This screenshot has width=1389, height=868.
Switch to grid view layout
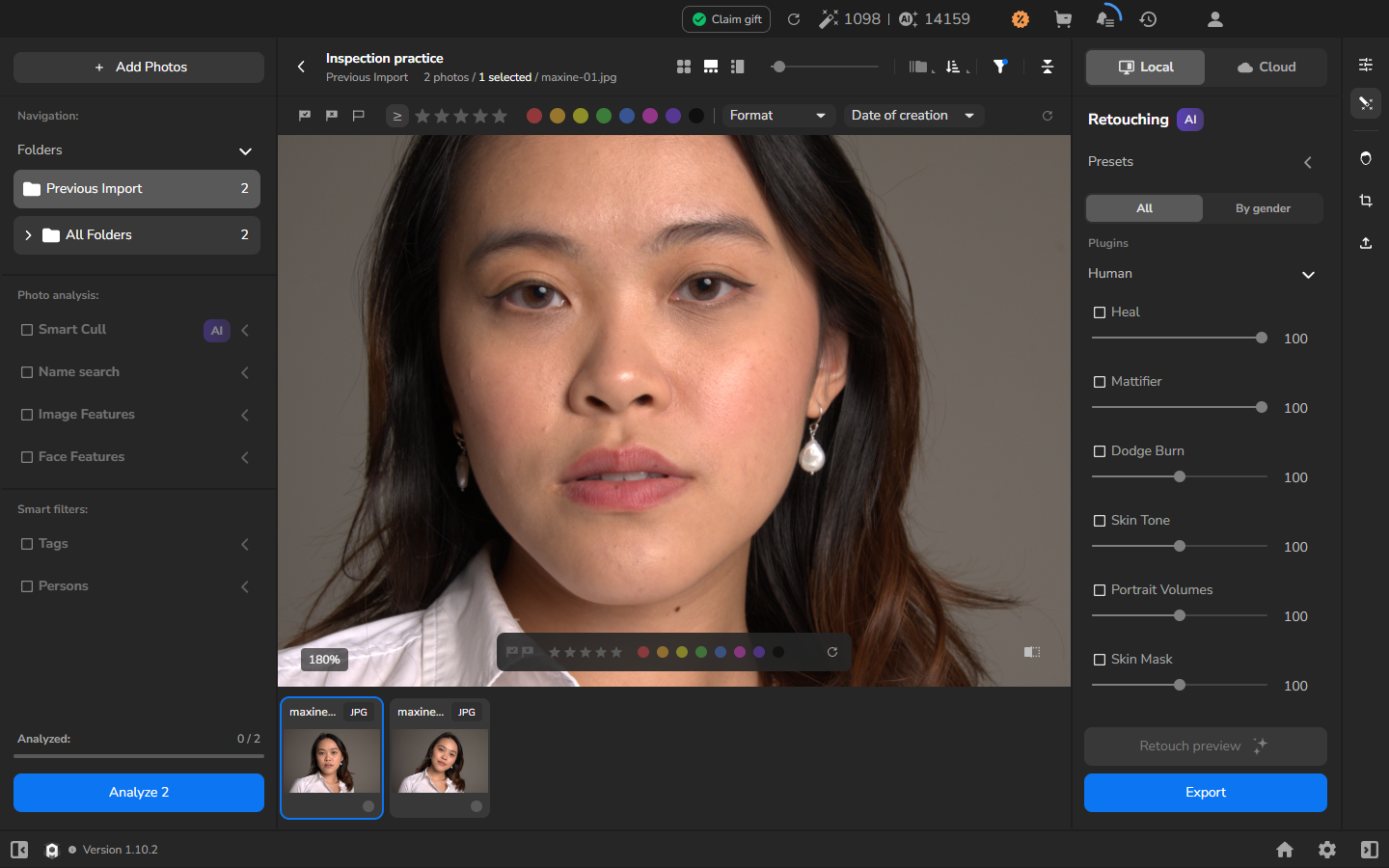tap(684, 67)
